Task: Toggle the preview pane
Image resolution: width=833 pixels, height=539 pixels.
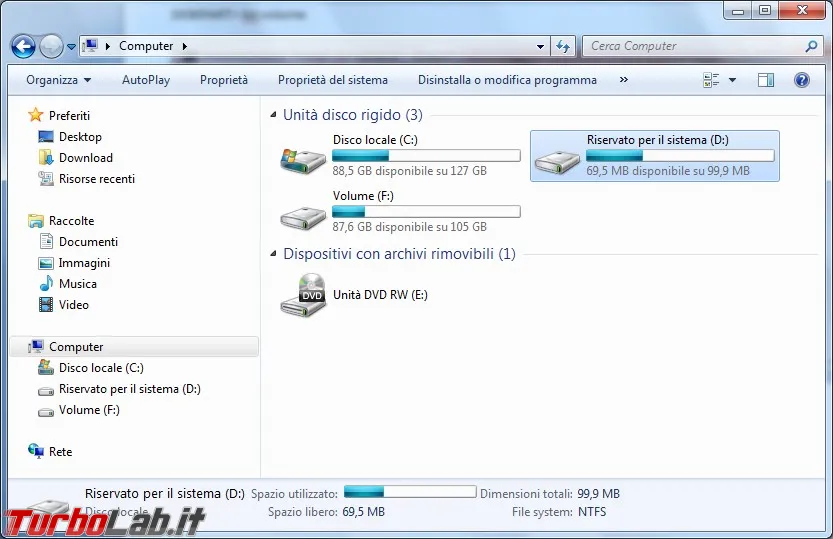Action: [766, 80]
